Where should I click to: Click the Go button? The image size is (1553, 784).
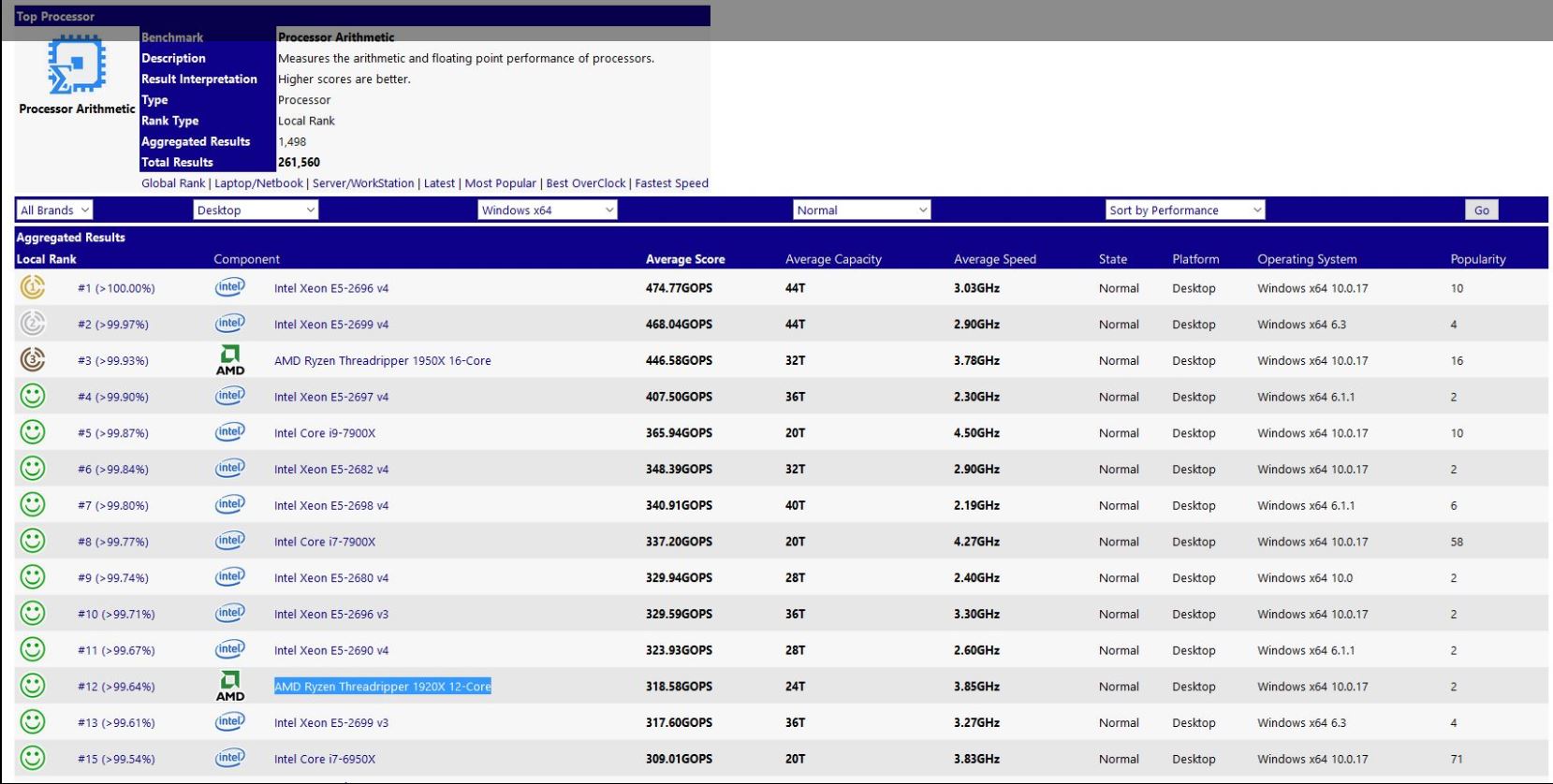coord(1481,211)
